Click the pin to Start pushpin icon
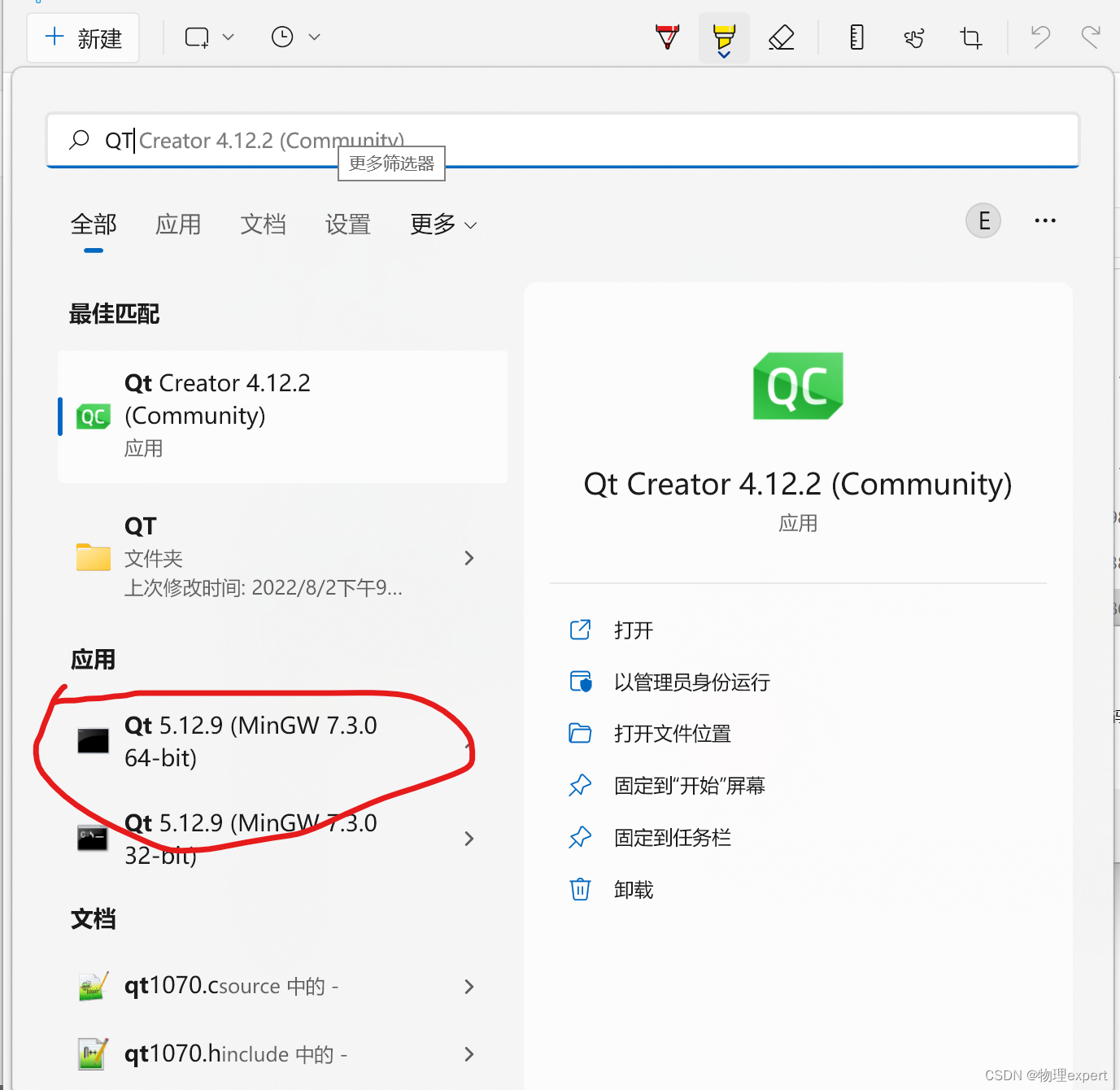 pos(580,786)
